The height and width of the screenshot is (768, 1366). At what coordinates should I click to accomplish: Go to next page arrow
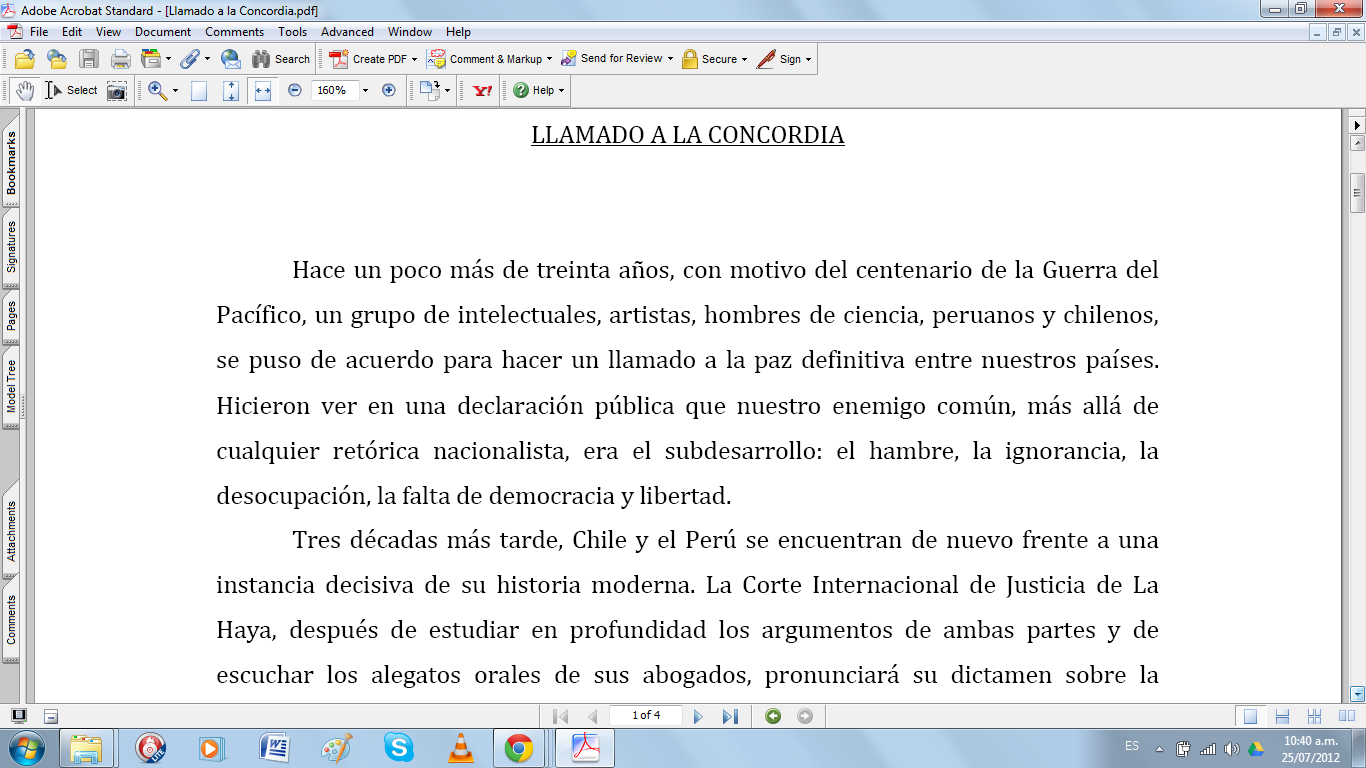[x=698, y=716]
